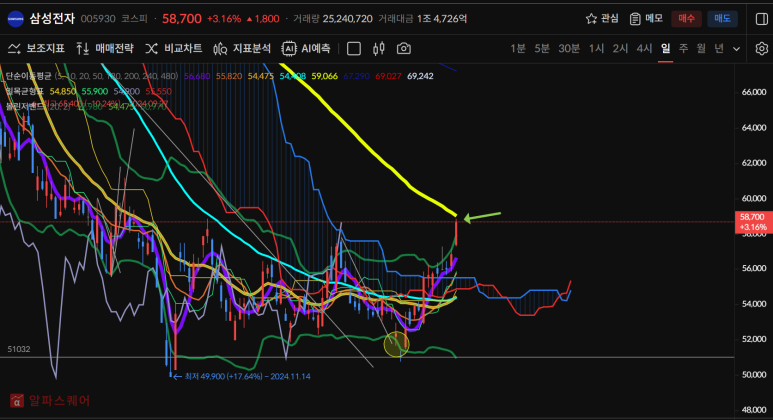Screen dimensions: 773x420
Task: Click the 60,000 price axis label
Action: click(754, 198)
